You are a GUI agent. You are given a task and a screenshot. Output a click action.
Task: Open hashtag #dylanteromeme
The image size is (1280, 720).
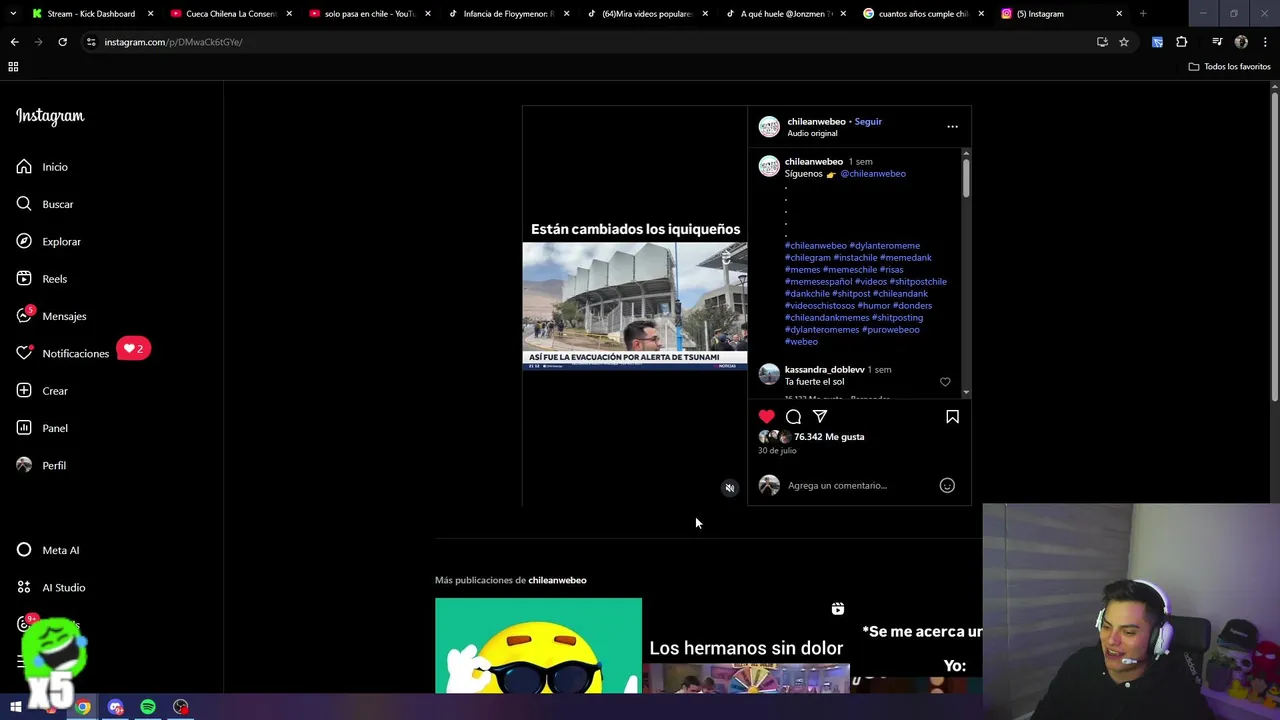point(885,245)
